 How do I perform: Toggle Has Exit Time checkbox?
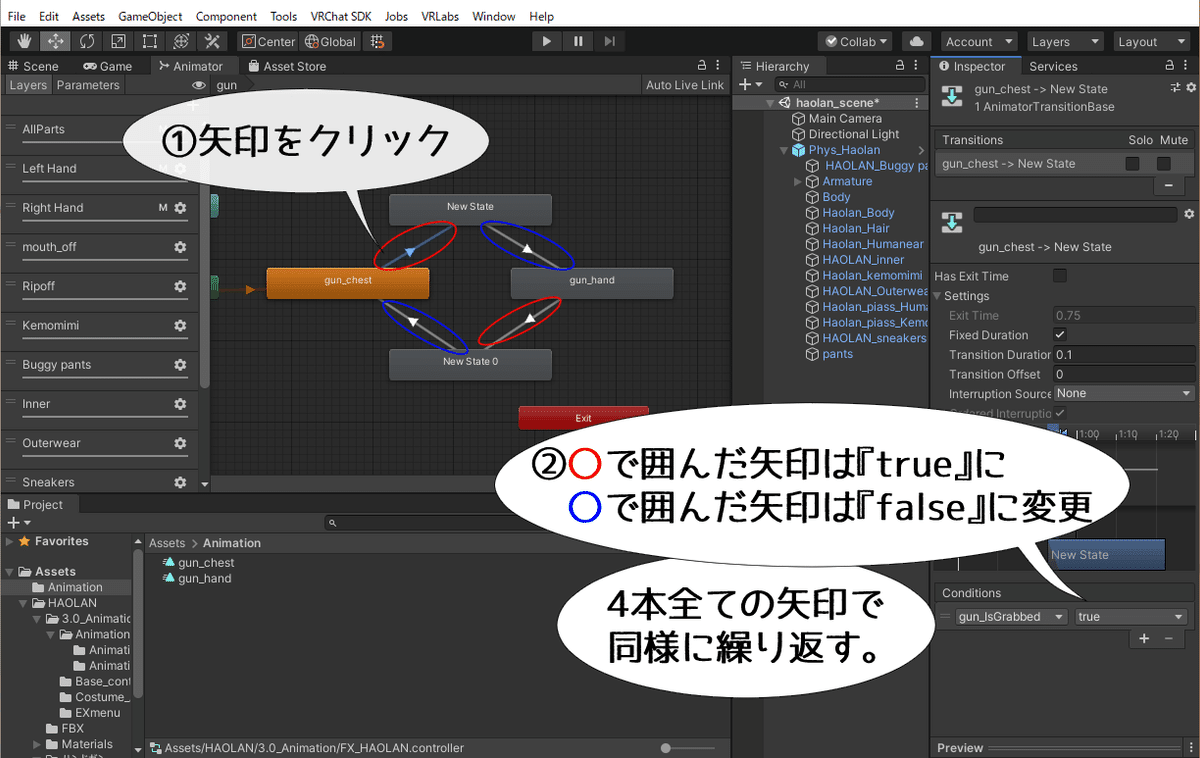point(1060,276)
